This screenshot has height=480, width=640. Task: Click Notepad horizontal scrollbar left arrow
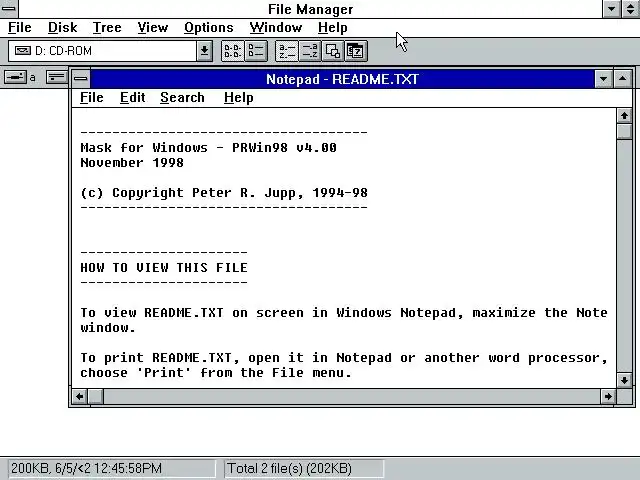80,396
